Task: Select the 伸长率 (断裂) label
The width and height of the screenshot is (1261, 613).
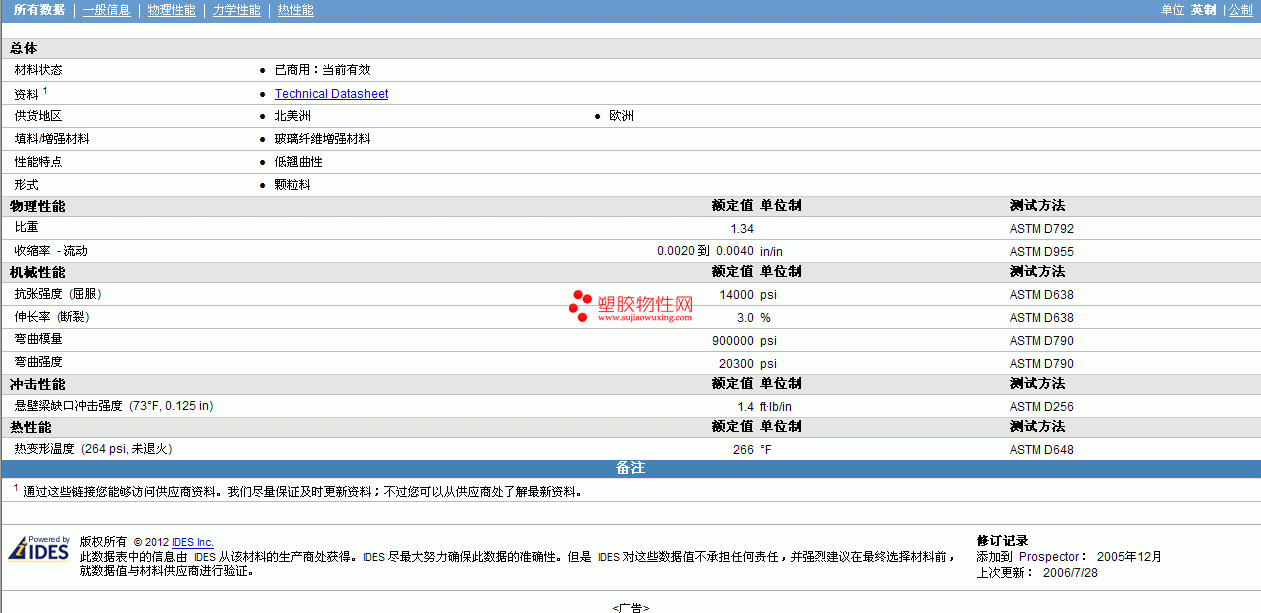Action: (52, 317)
